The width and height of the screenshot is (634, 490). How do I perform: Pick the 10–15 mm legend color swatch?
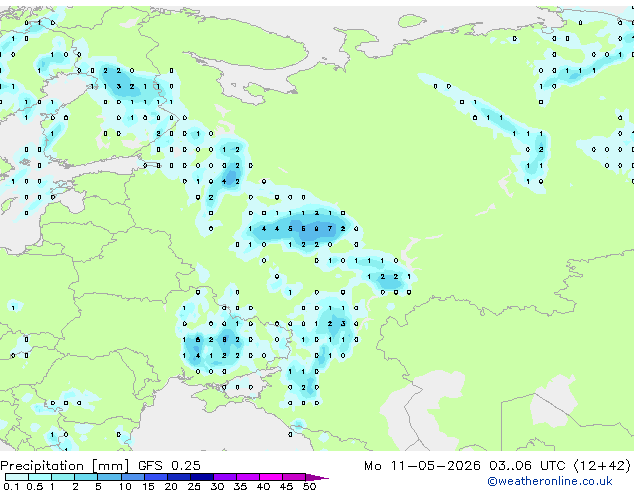[x=132, y=477]
